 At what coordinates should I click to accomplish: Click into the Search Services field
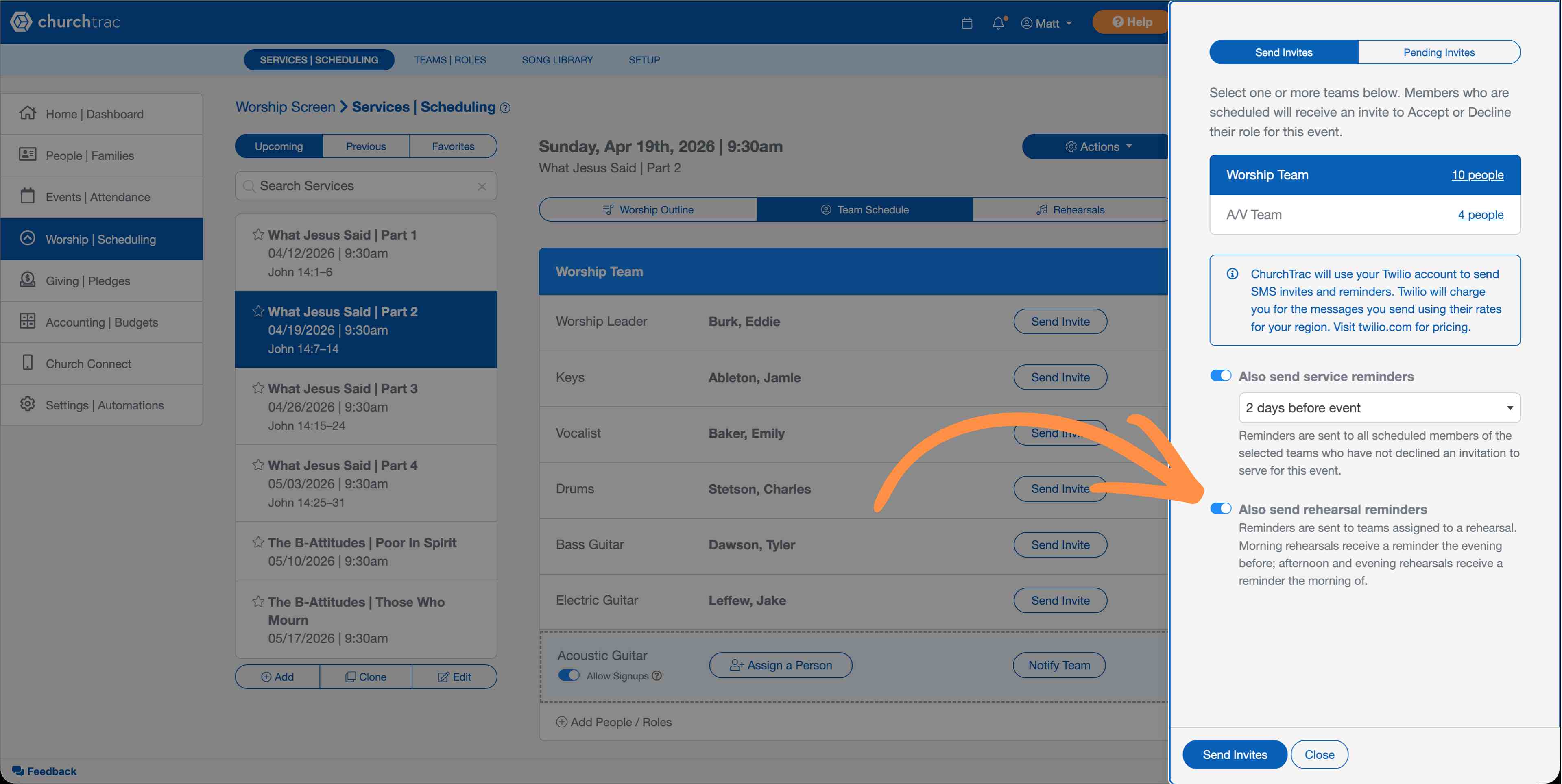click(x=364, y=186)
